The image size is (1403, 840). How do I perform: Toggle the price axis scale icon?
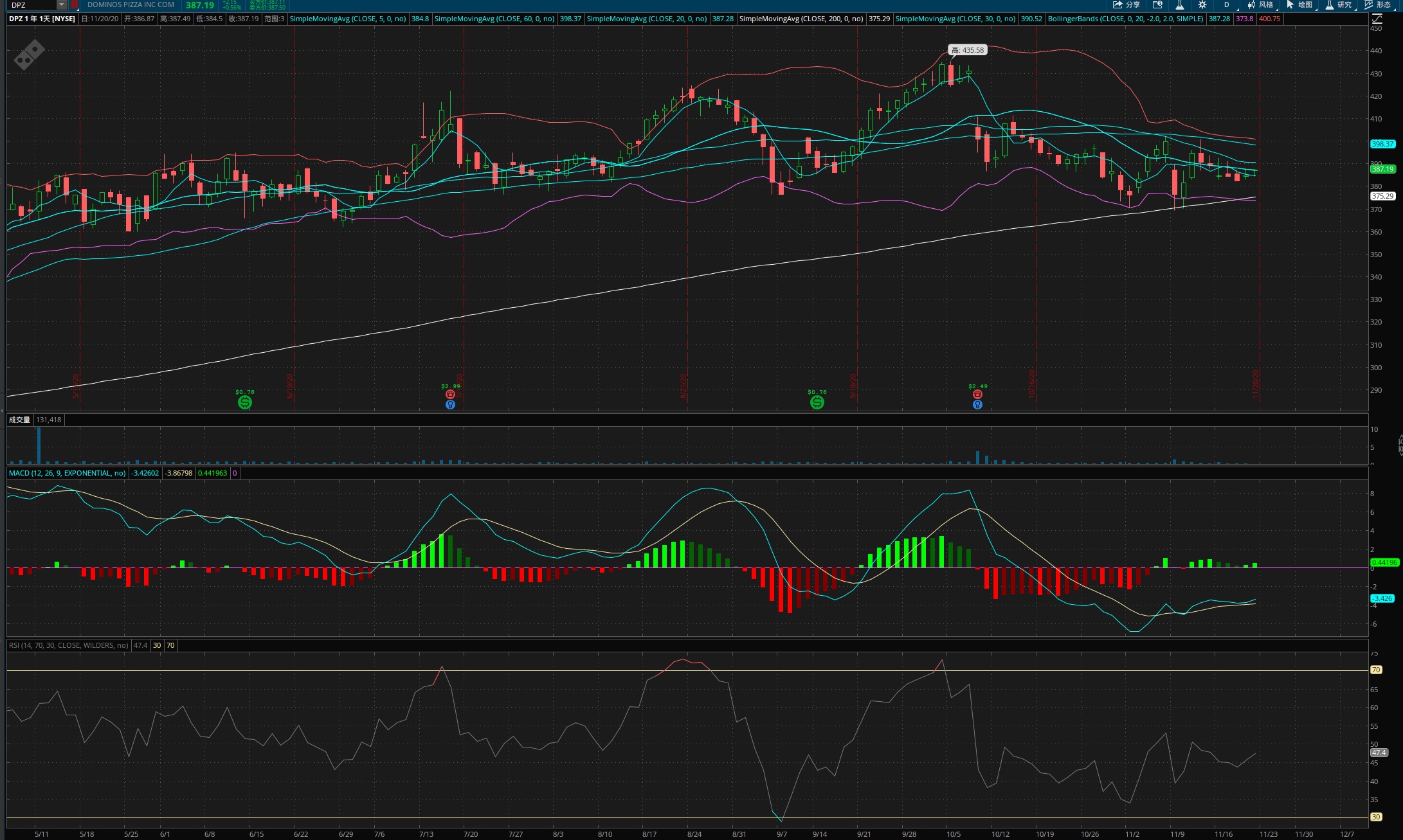click(x=1377, y=19)
